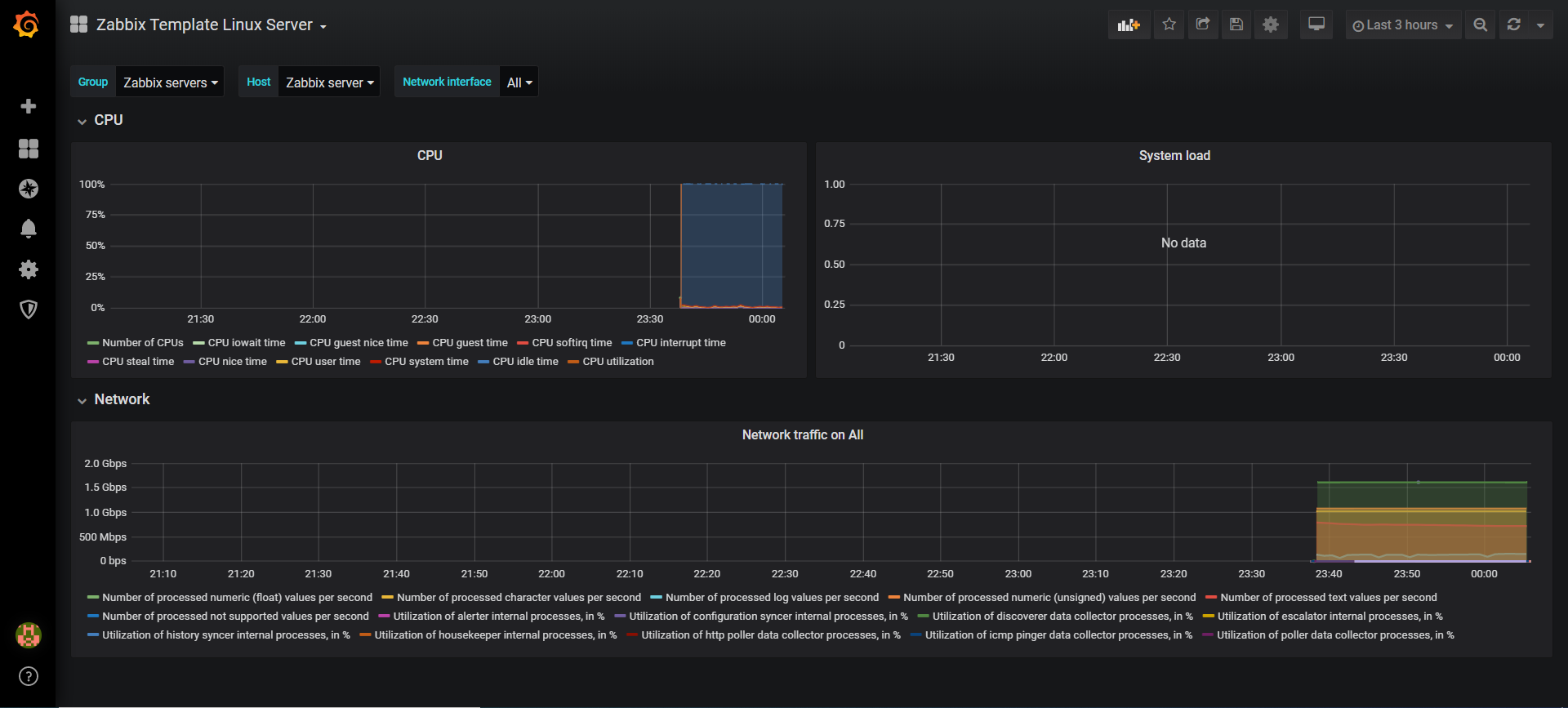Toggle CPU iowait time legend series
Screen dimensions: 1568x708
point(247,342)
